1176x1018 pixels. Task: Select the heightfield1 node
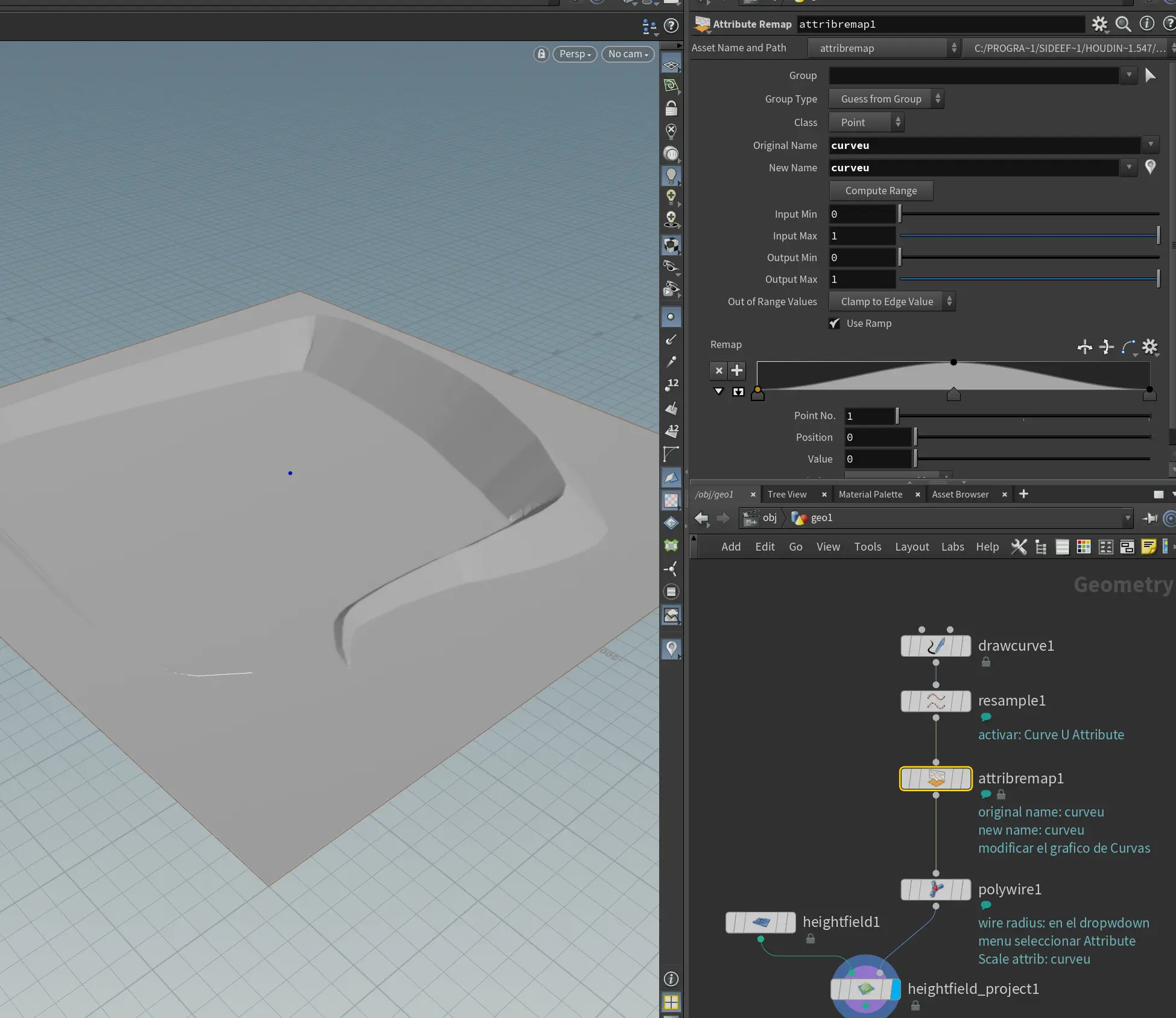pyautogui.click(x=760, y=922)
